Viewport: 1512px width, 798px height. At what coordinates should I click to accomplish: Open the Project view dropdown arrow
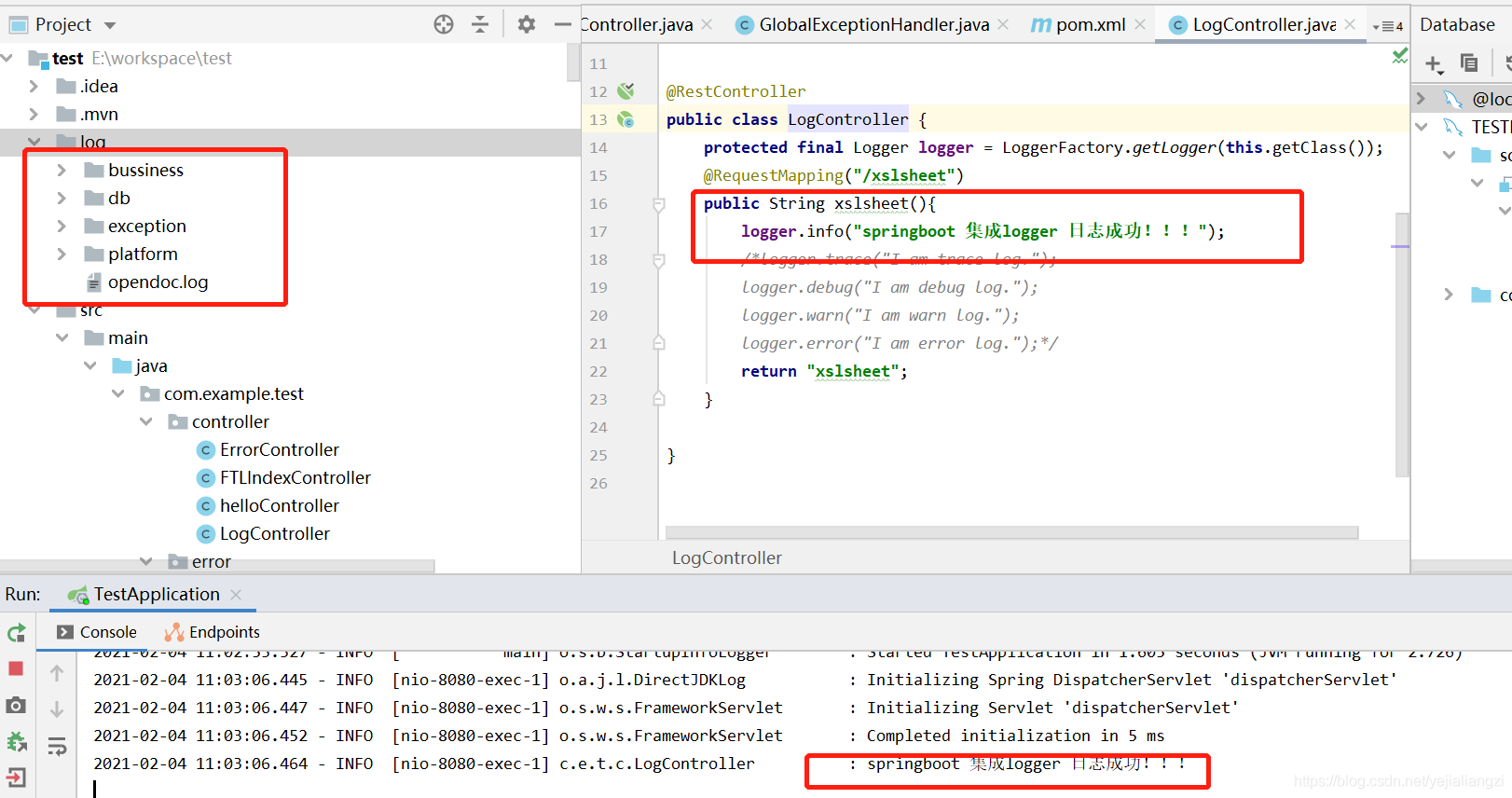click(x=110, y=25)
